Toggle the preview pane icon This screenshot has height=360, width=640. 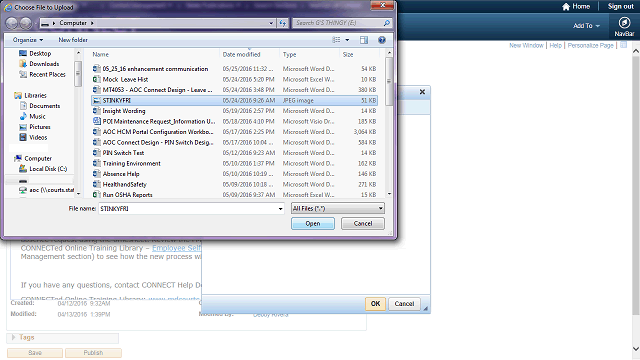coord(364,40)
